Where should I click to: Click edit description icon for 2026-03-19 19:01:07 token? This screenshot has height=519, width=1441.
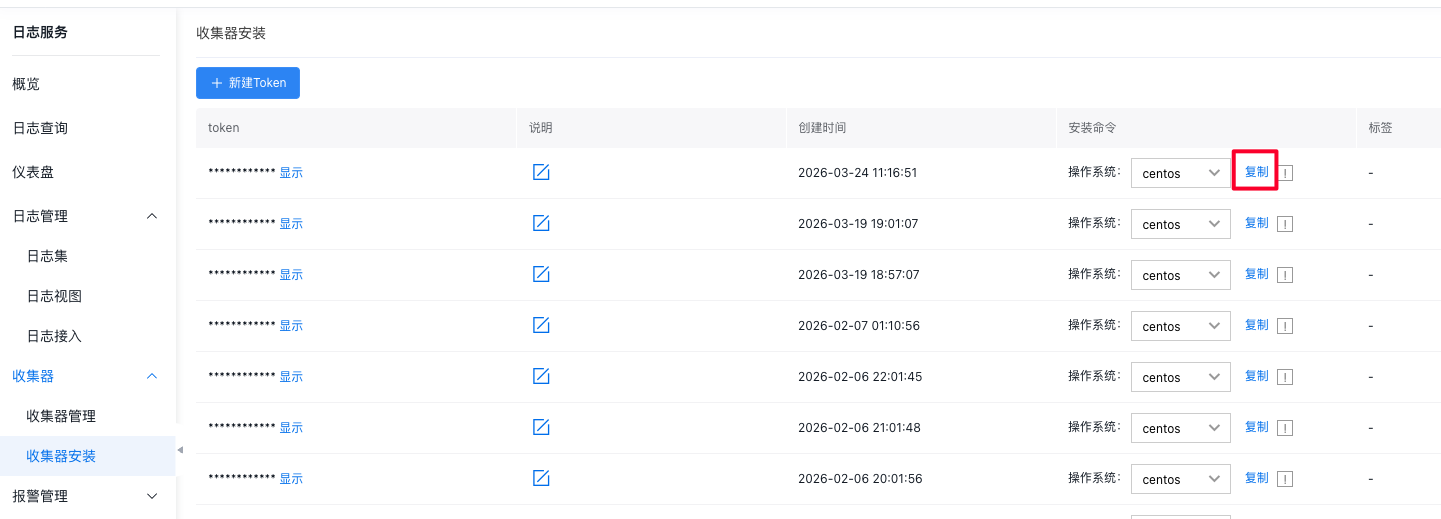click(x=541, y=223)
